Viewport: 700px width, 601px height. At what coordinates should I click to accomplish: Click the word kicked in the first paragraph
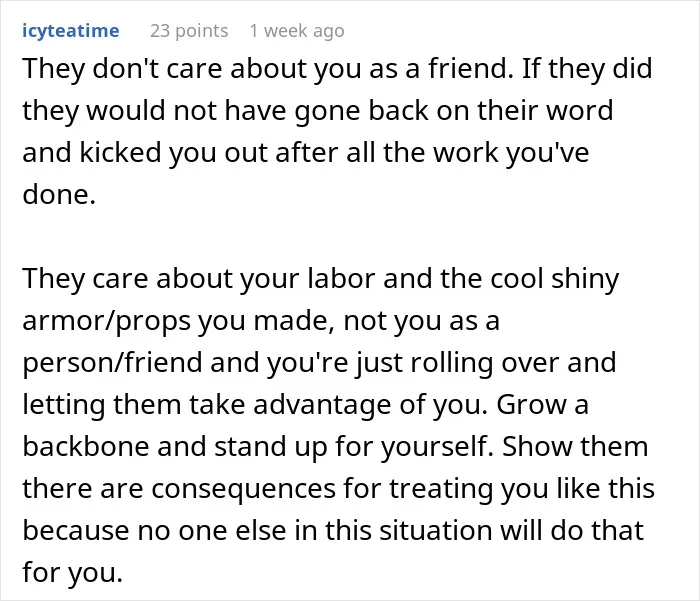pyautogui.click(x=120, y=153)
